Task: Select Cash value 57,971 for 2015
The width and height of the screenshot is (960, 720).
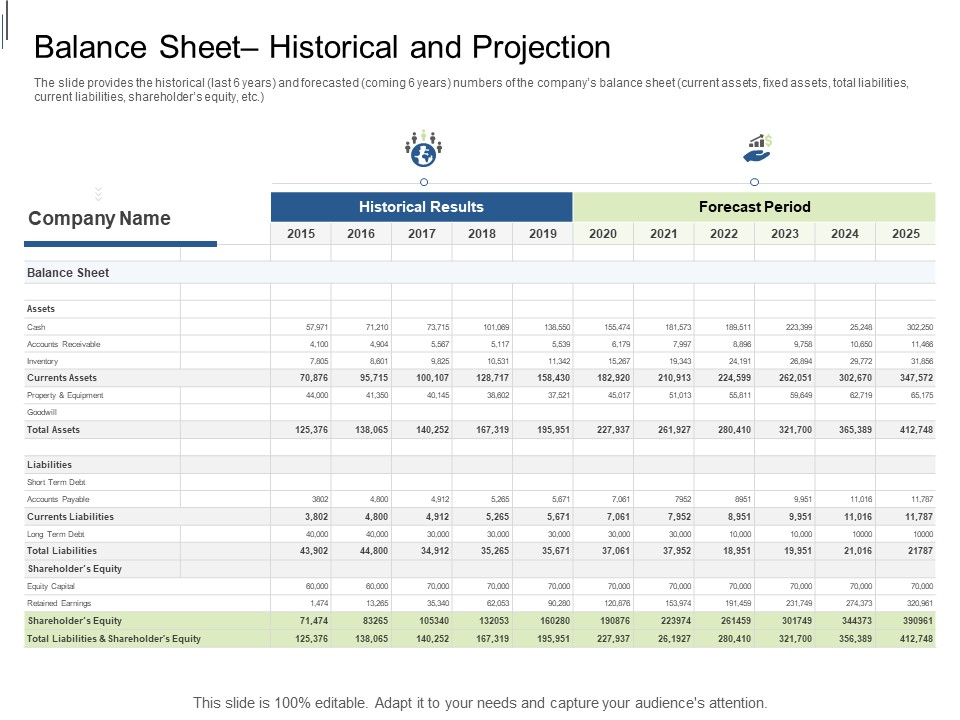Action: [x=317, y=327]
